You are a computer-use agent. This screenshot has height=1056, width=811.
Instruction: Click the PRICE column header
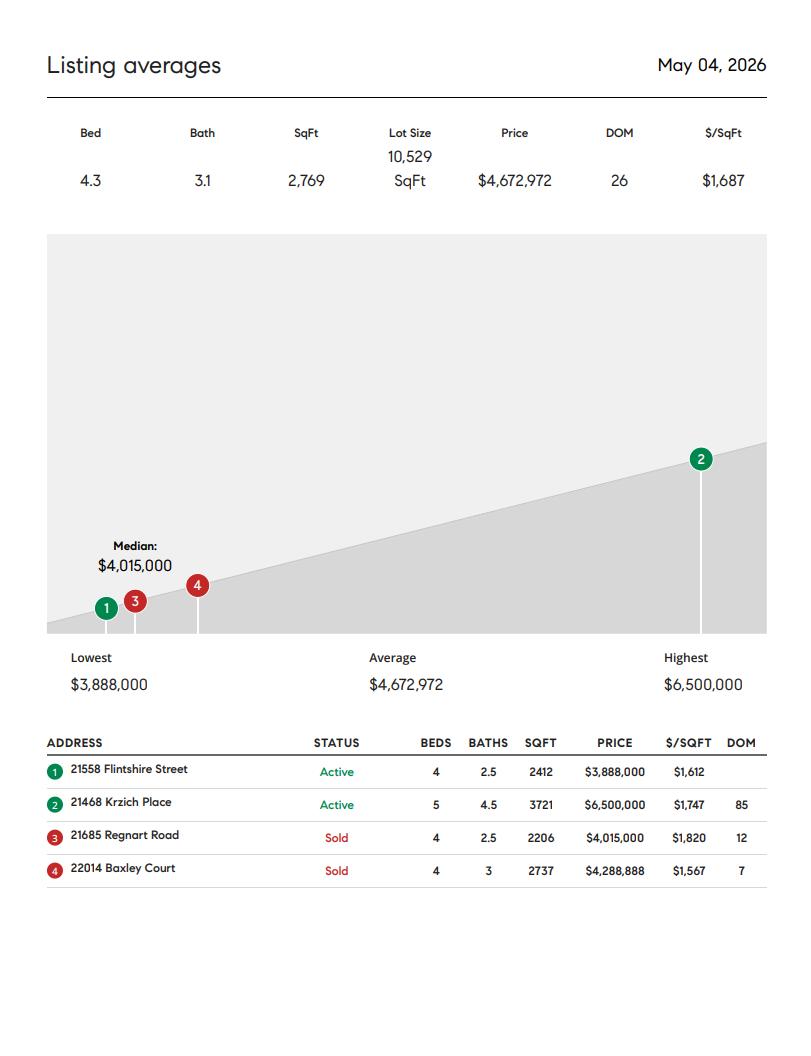tap(615, 743)
